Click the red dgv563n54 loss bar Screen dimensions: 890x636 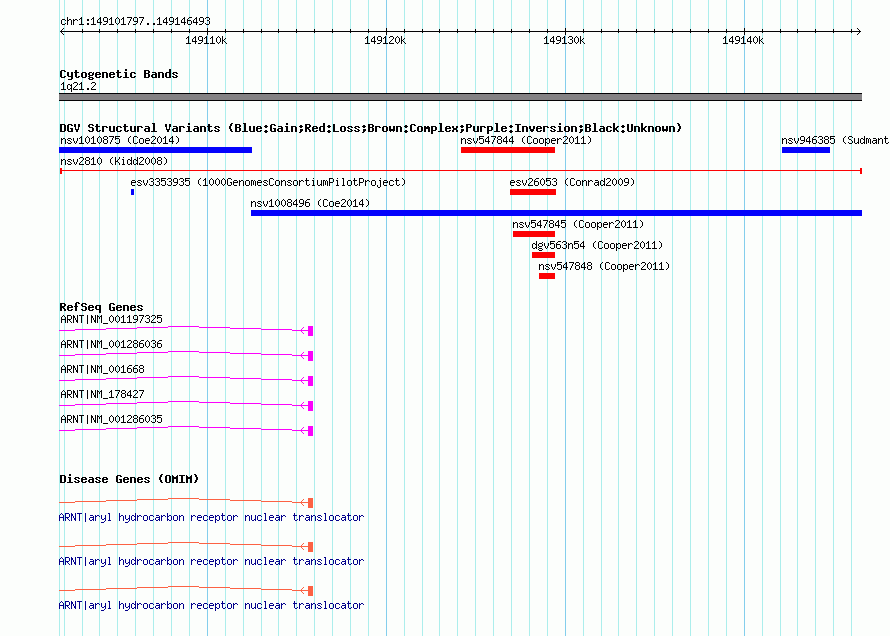(543, 255)
